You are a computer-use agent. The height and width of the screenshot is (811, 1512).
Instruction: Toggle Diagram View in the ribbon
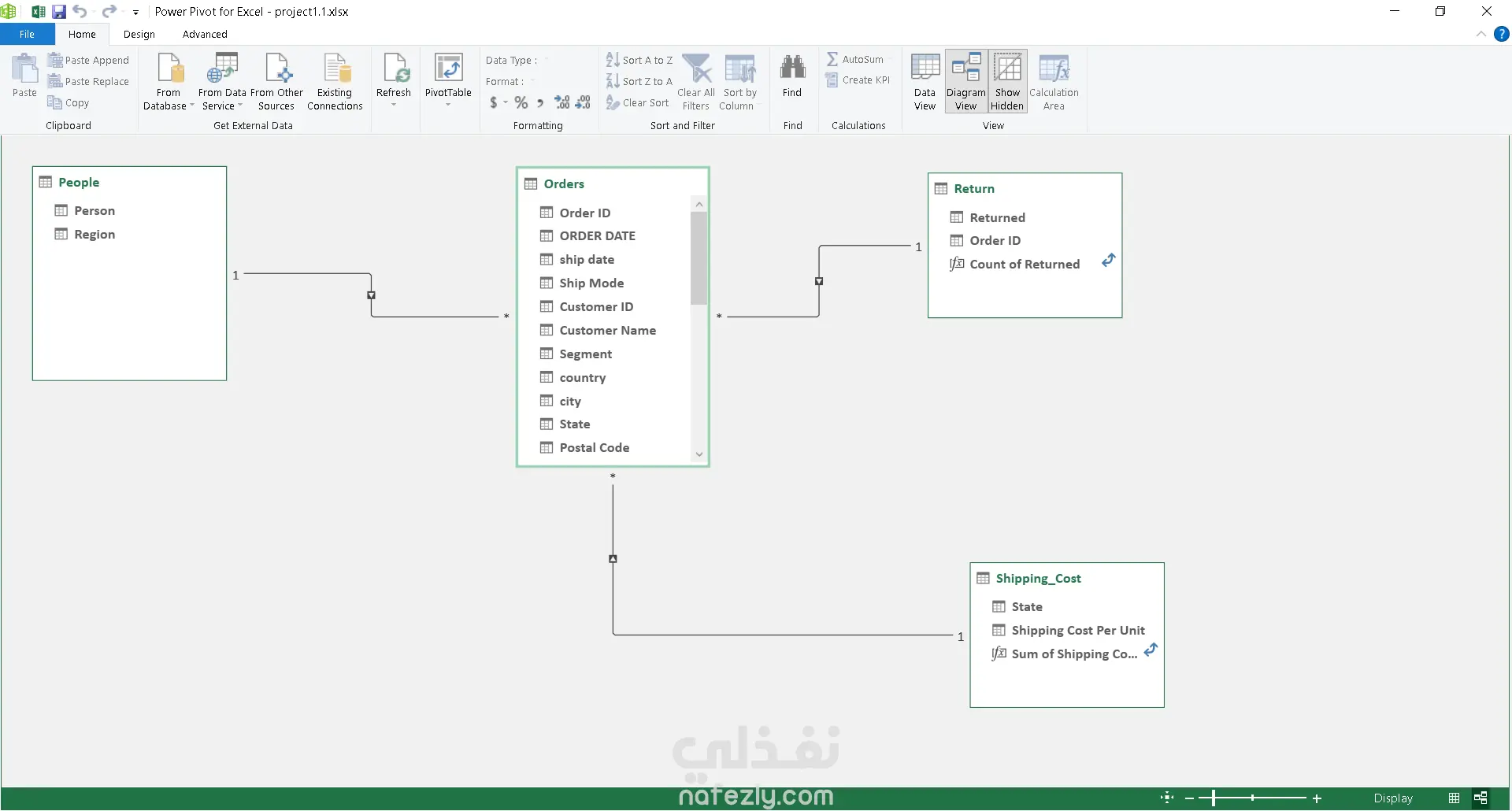click(x=966, y=82)
